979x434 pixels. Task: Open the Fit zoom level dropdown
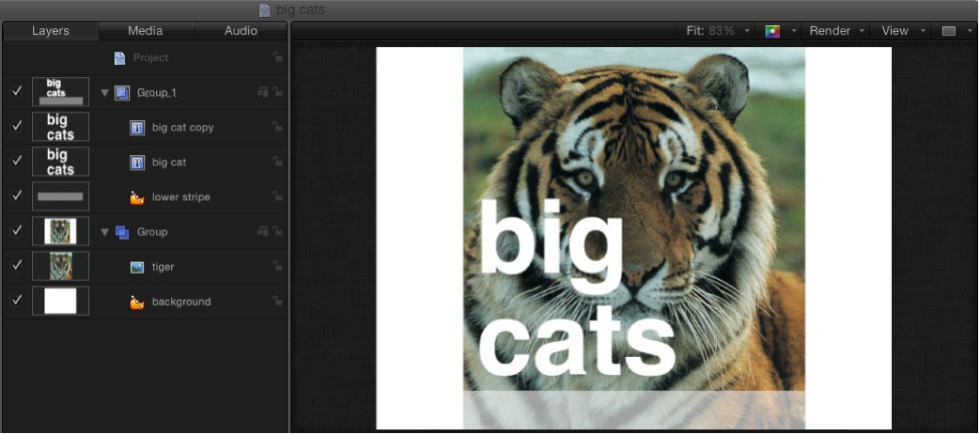point(718,31)
